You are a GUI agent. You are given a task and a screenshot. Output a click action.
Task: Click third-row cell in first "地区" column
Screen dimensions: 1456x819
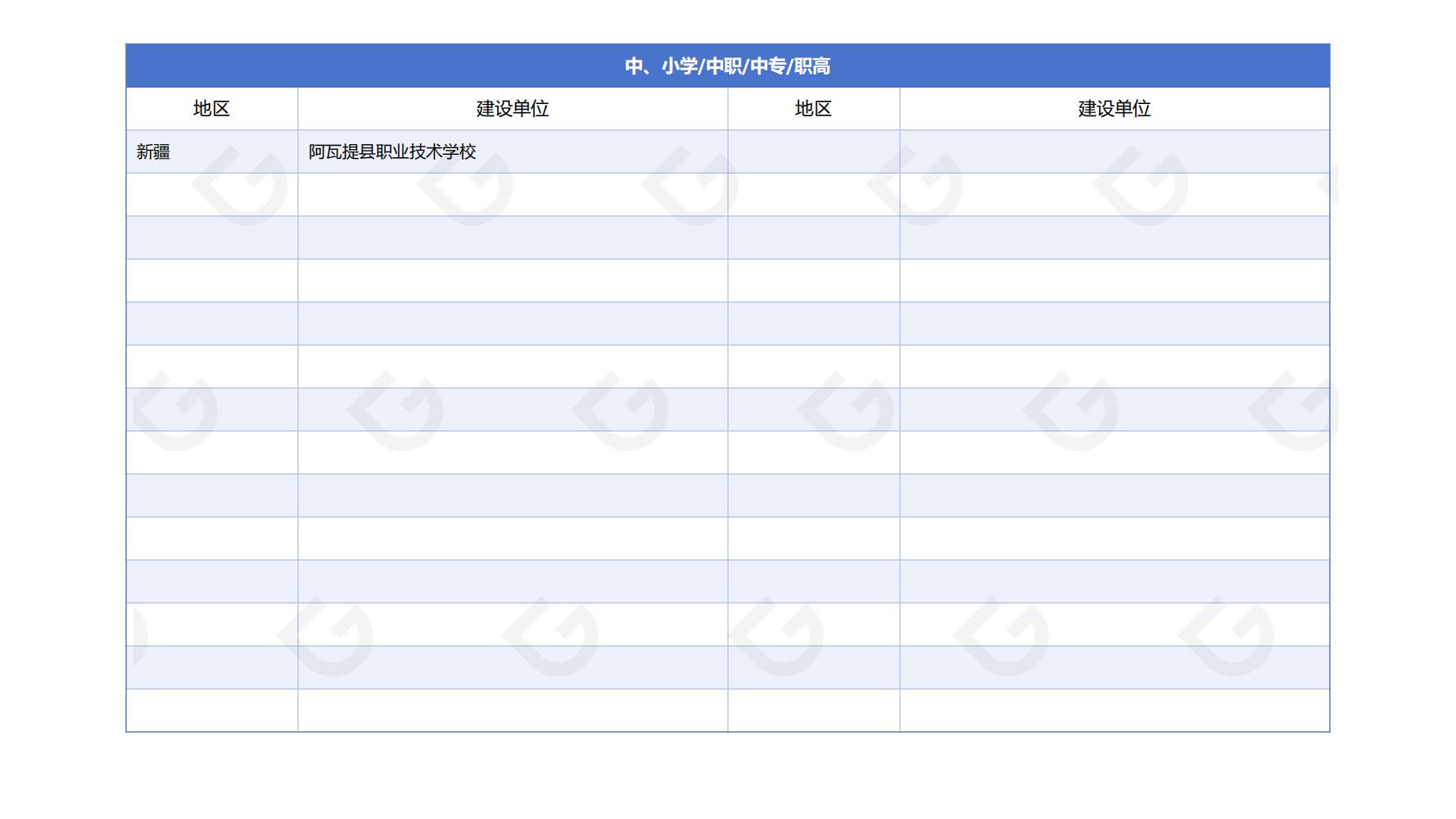click(x=211, y=238)
